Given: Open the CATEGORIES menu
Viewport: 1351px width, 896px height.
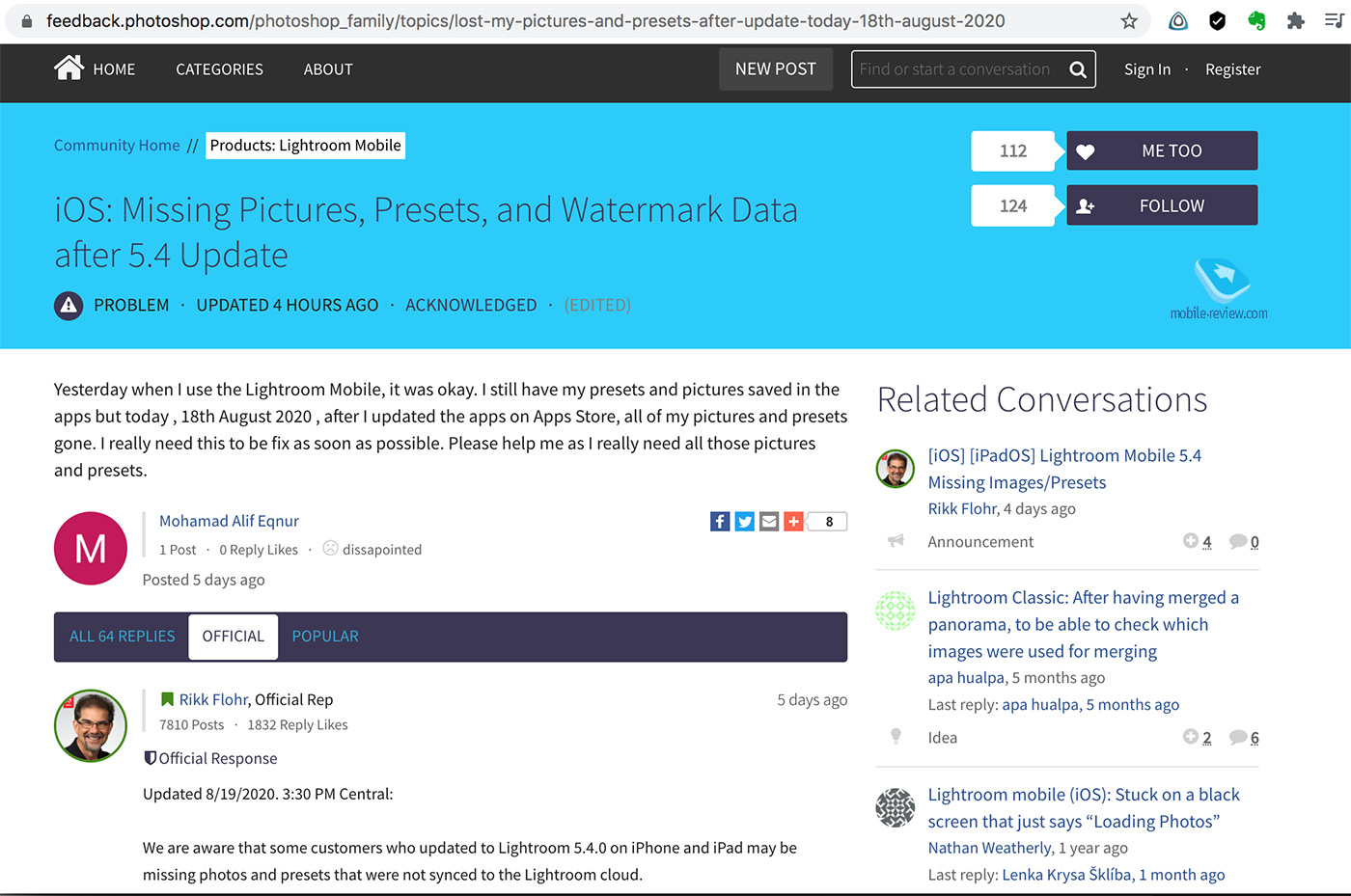Looking at the screenshot, I should coord(219,69).
